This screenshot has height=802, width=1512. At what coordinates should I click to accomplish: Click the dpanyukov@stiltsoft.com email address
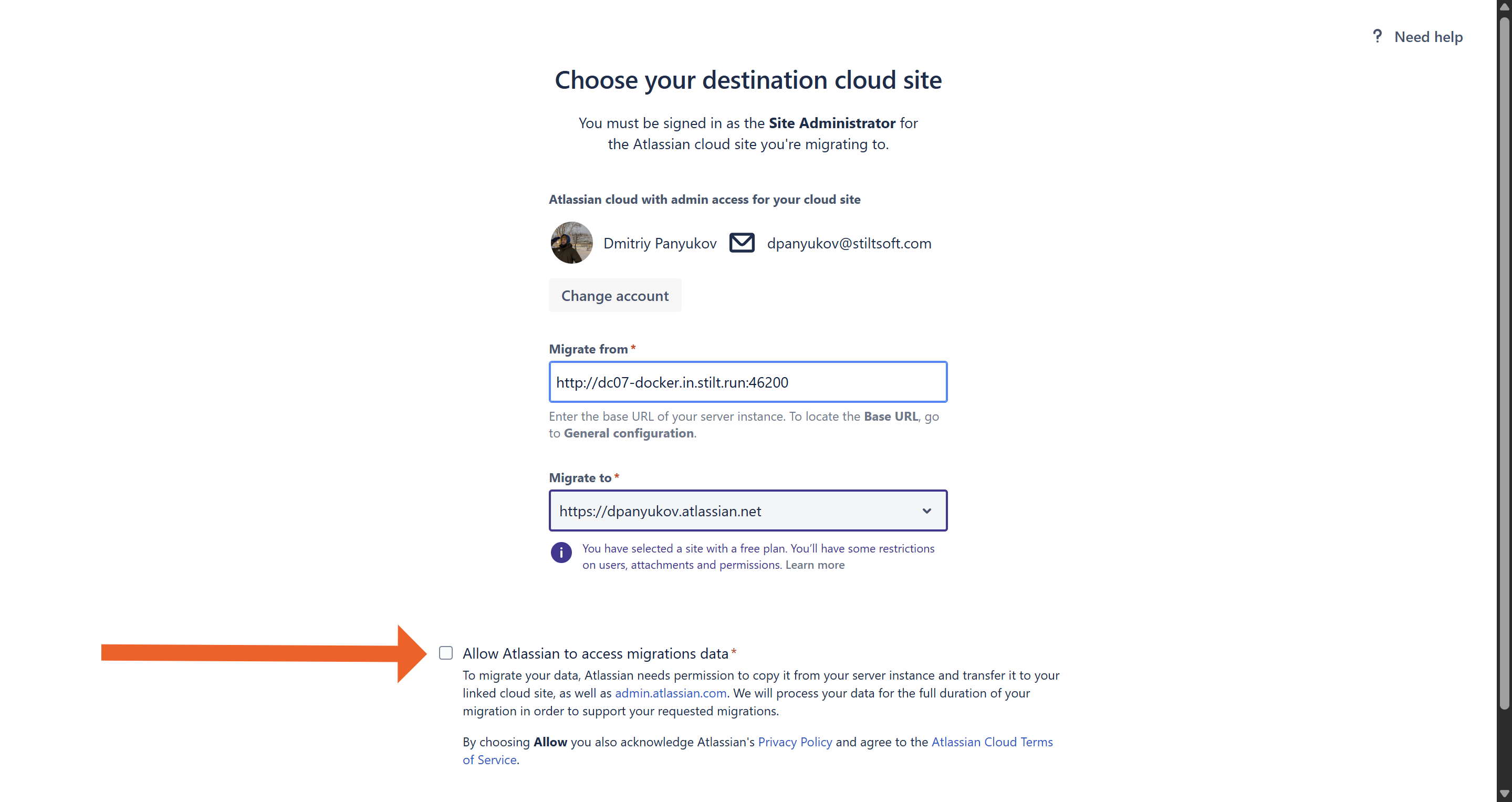pyautogui.click(x=849, y=243)
